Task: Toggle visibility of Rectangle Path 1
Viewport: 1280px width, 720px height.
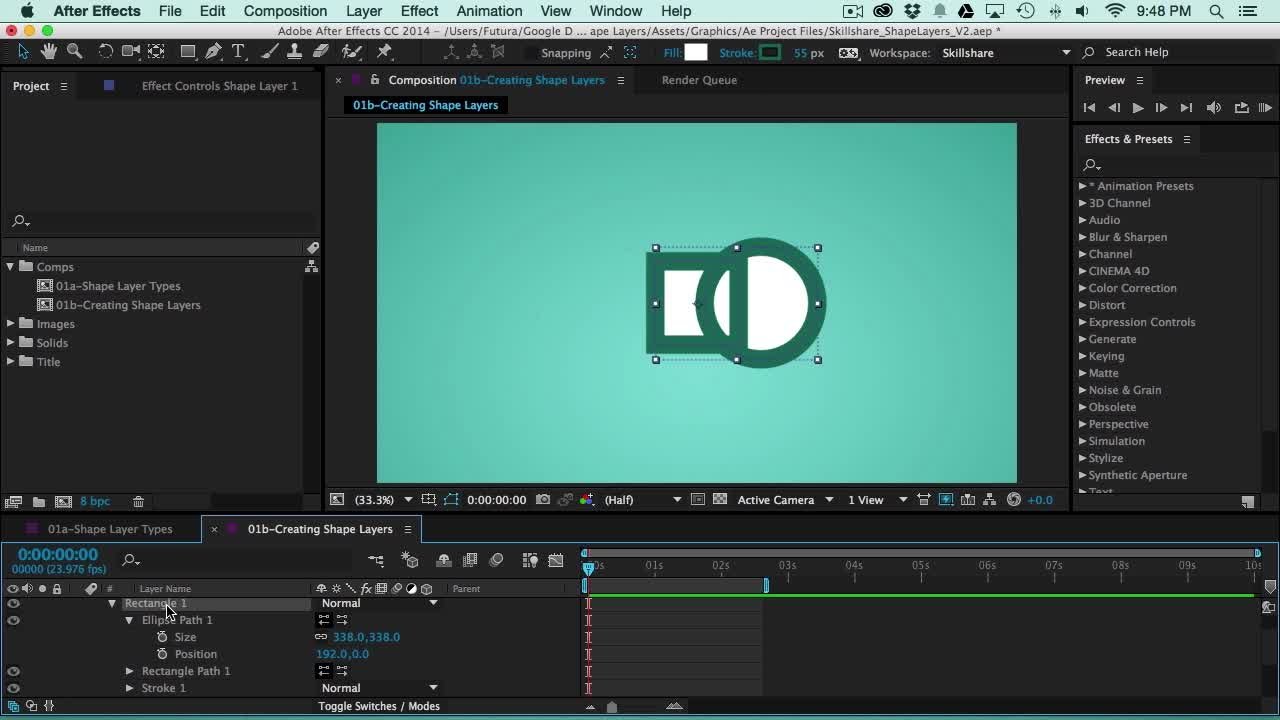Action: [13, 671]
